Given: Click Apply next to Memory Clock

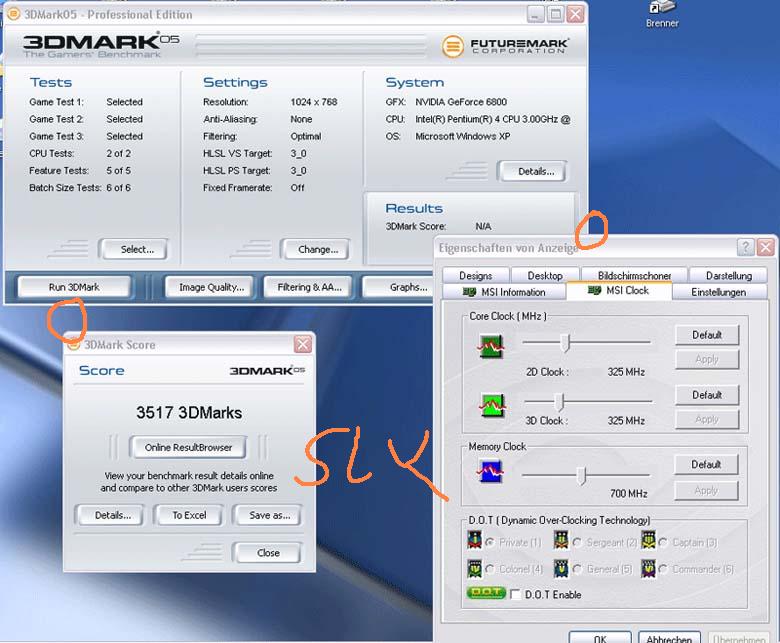Looking at the screenshot, I should tap(706, 491).
